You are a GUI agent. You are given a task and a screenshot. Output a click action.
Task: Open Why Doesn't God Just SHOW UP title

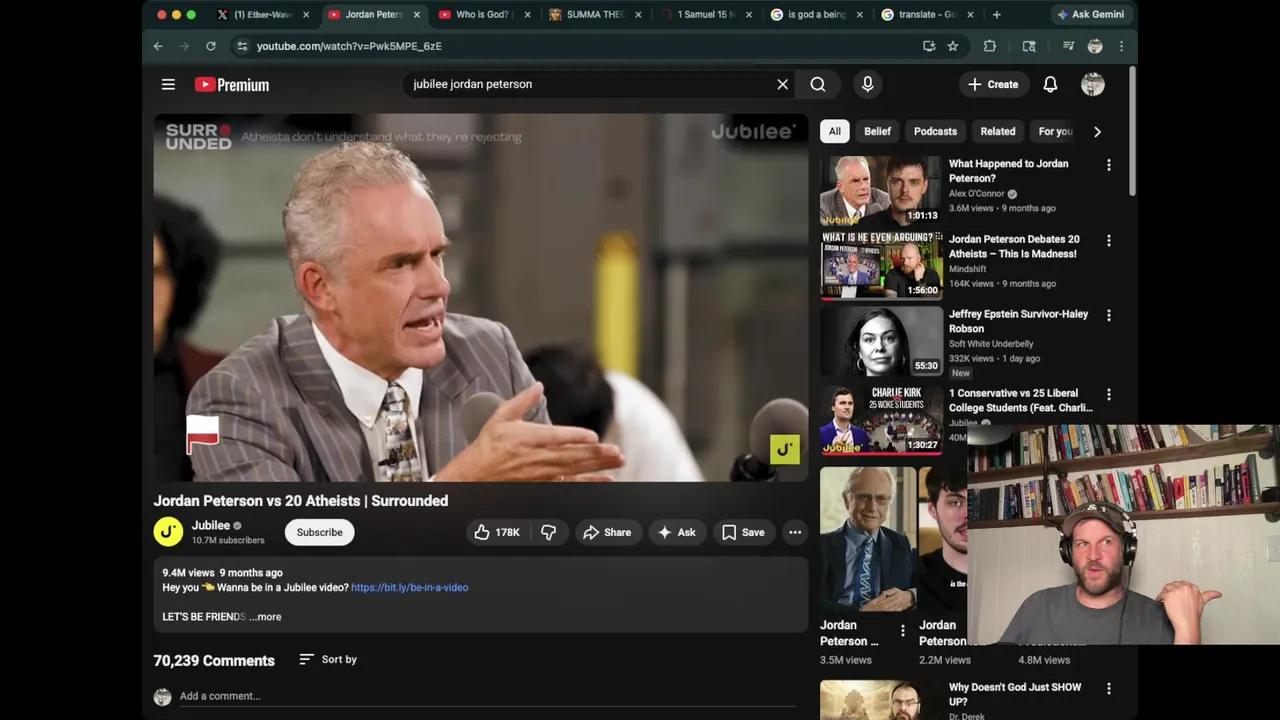1015,694
